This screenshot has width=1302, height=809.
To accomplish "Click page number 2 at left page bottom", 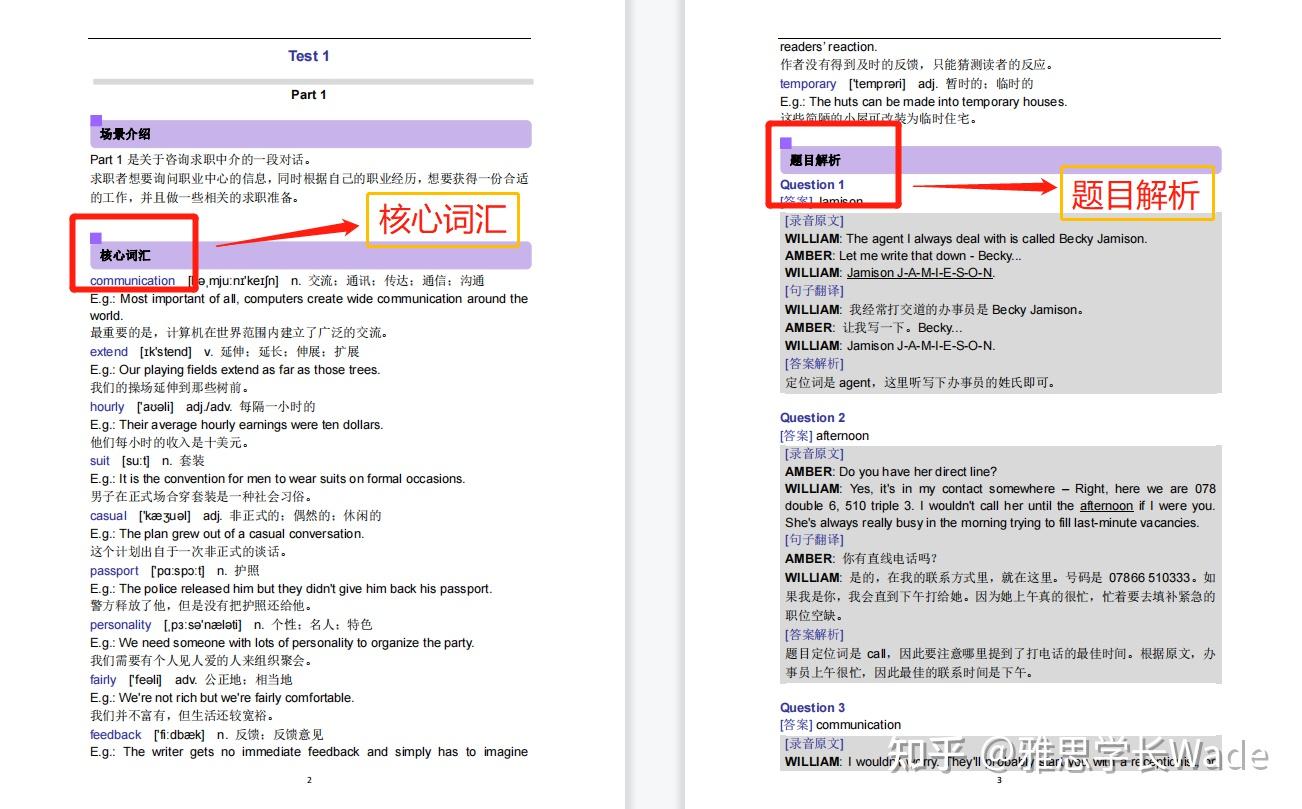I will click(x=309, y=780).
